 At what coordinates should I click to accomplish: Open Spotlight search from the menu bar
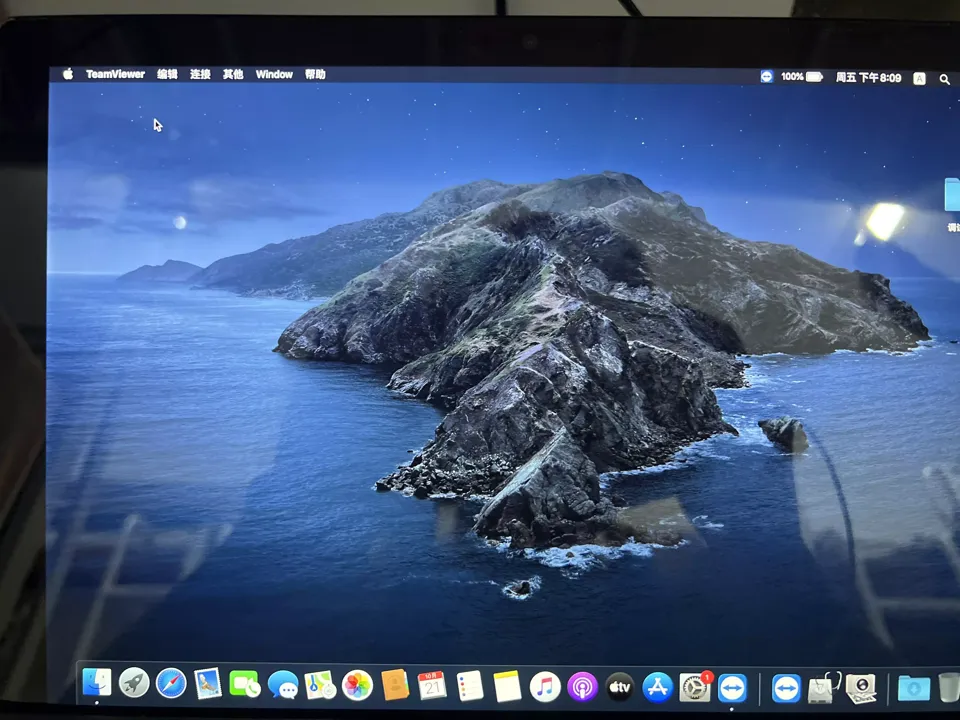pos(944,78)
